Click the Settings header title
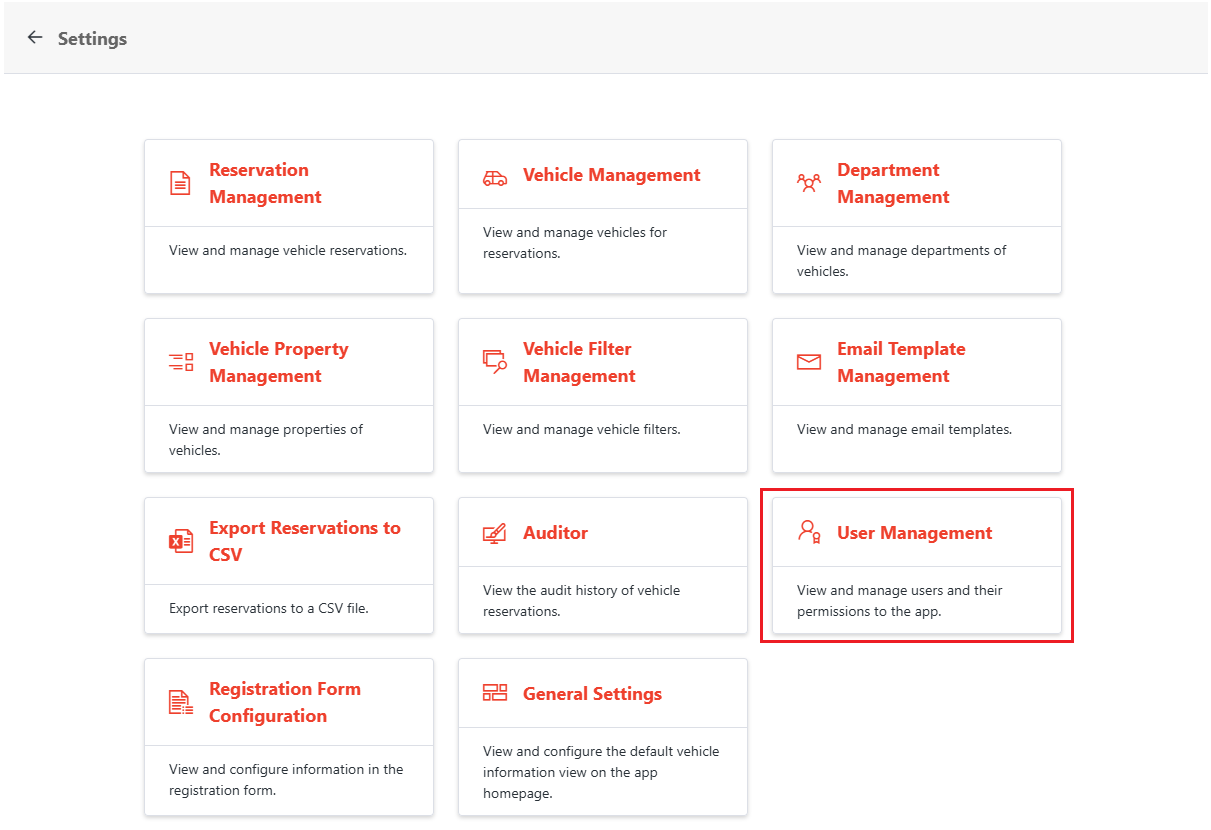Viewport: 1211px width, 830px height. coord(92,38)
